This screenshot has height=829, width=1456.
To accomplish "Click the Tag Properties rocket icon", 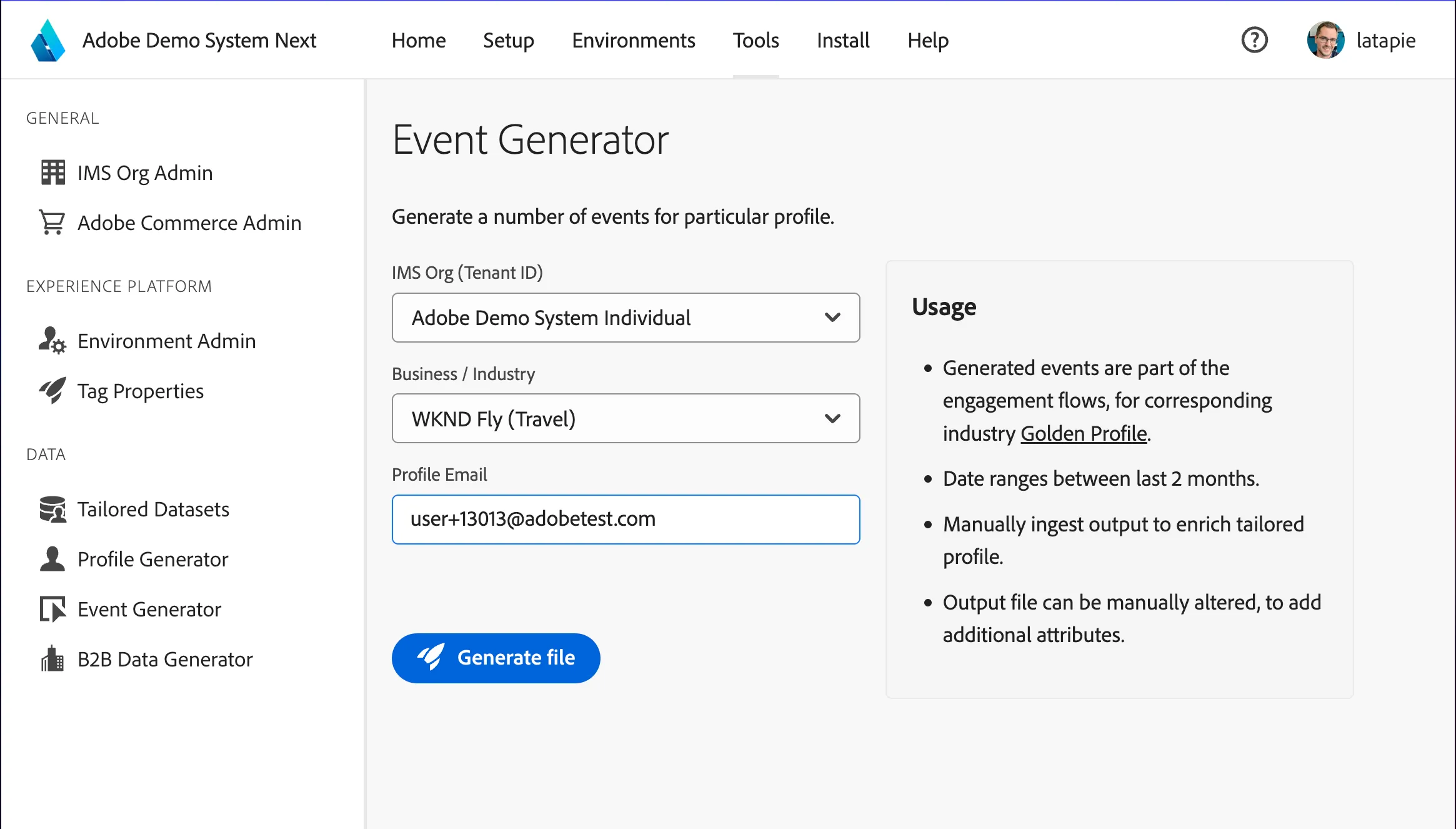I will (52, 391).
